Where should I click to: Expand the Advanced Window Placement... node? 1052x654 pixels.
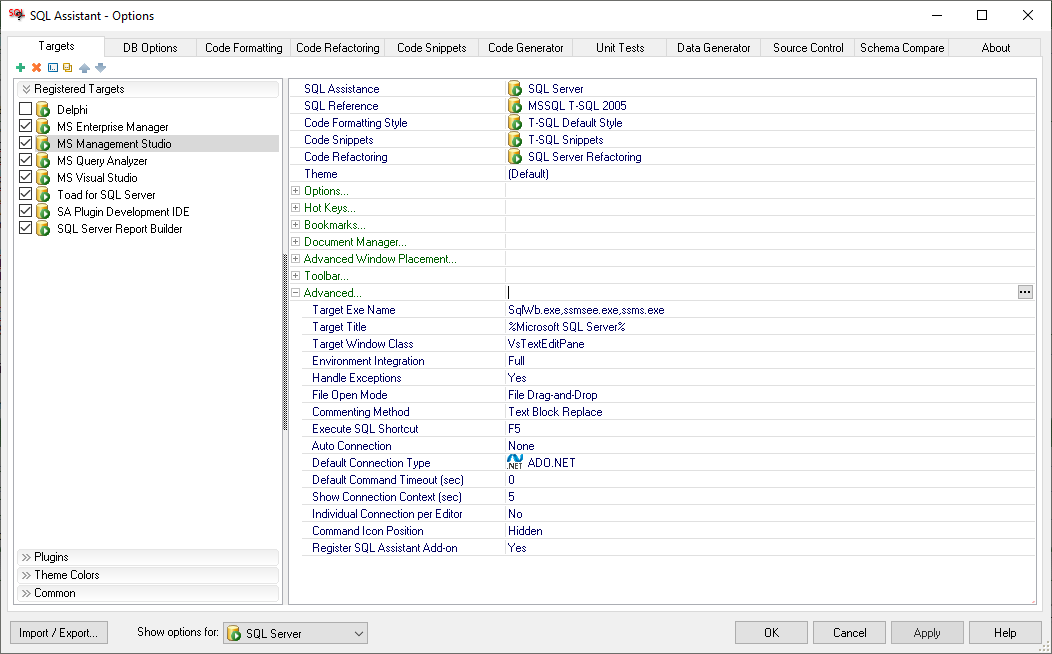pos(295,259)
